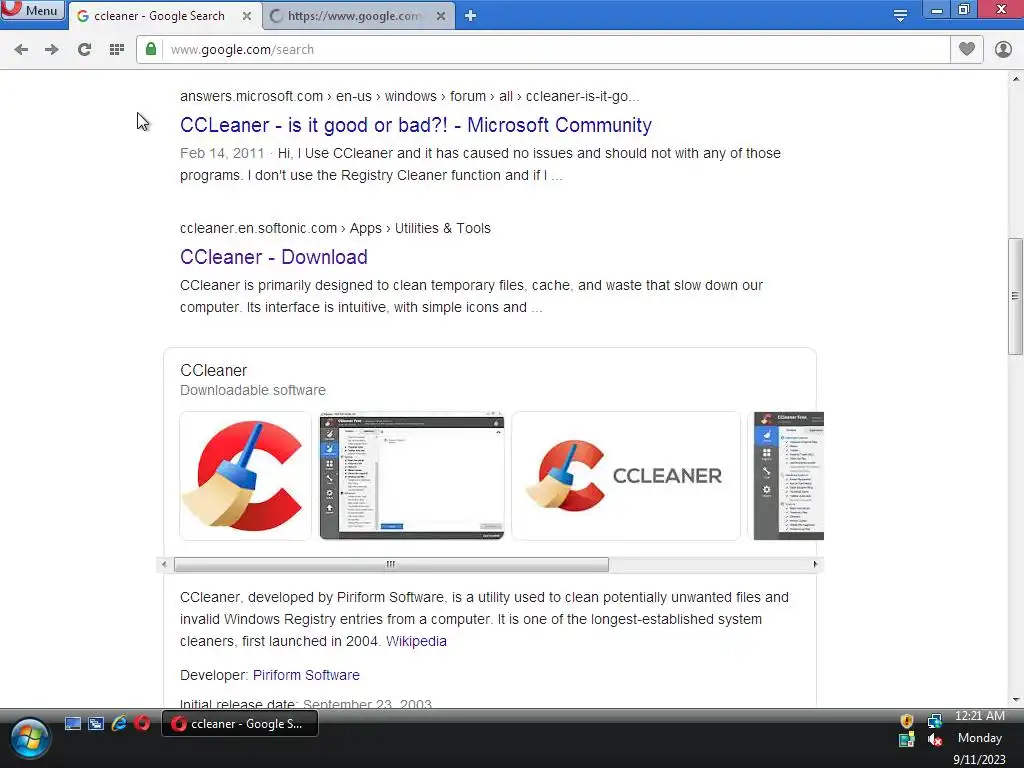Switch to the https://www.google.com tab
Viewport: 1024px width, 768px height.
[x=353, y=16]
